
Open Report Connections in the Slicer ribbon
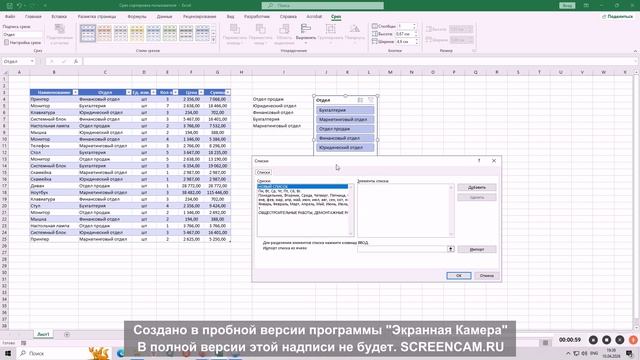60,34
